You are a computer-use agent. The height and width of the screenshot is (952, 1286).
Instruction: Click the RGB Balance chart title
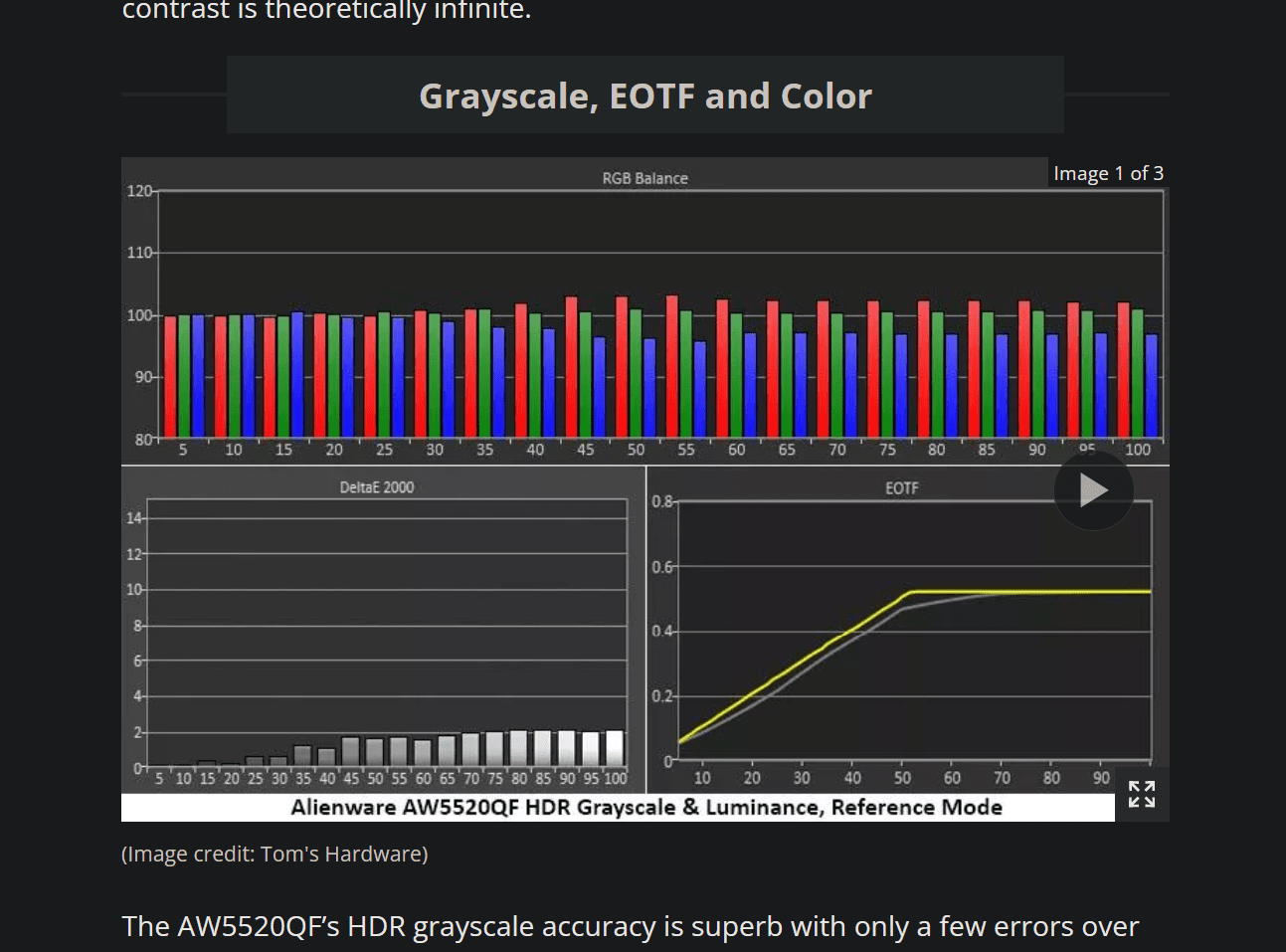click(644, 178)
